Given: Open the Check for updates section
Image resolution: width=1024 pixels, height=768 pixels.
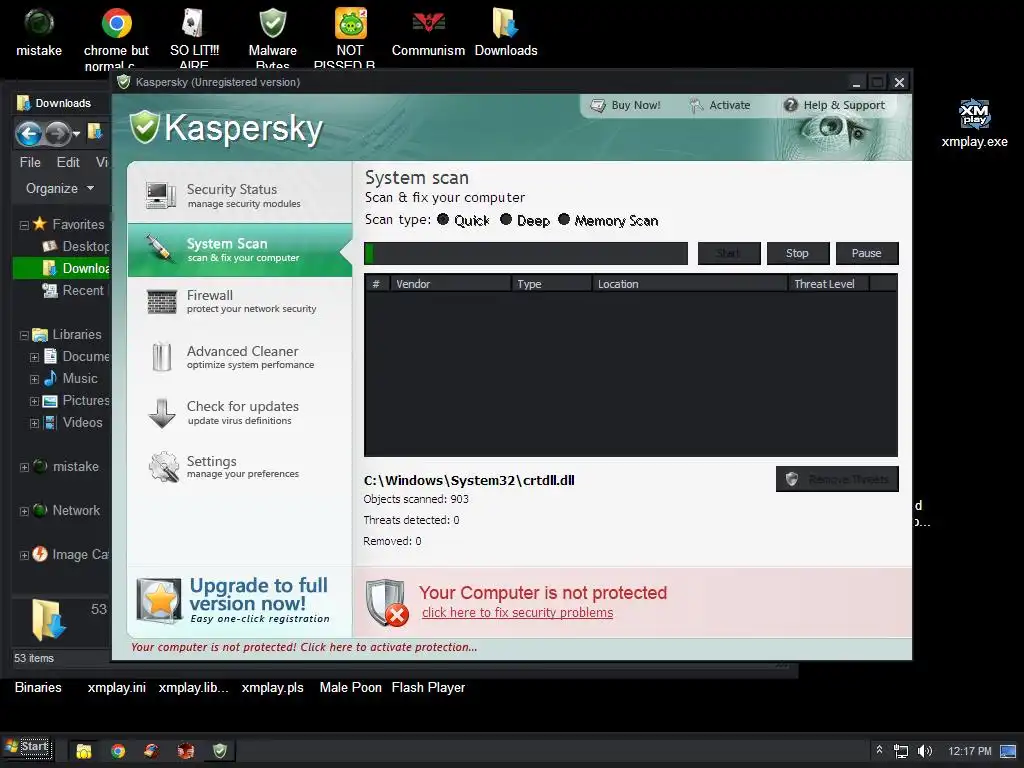Looking at the screenshot, I should click(x=240, y=412).
